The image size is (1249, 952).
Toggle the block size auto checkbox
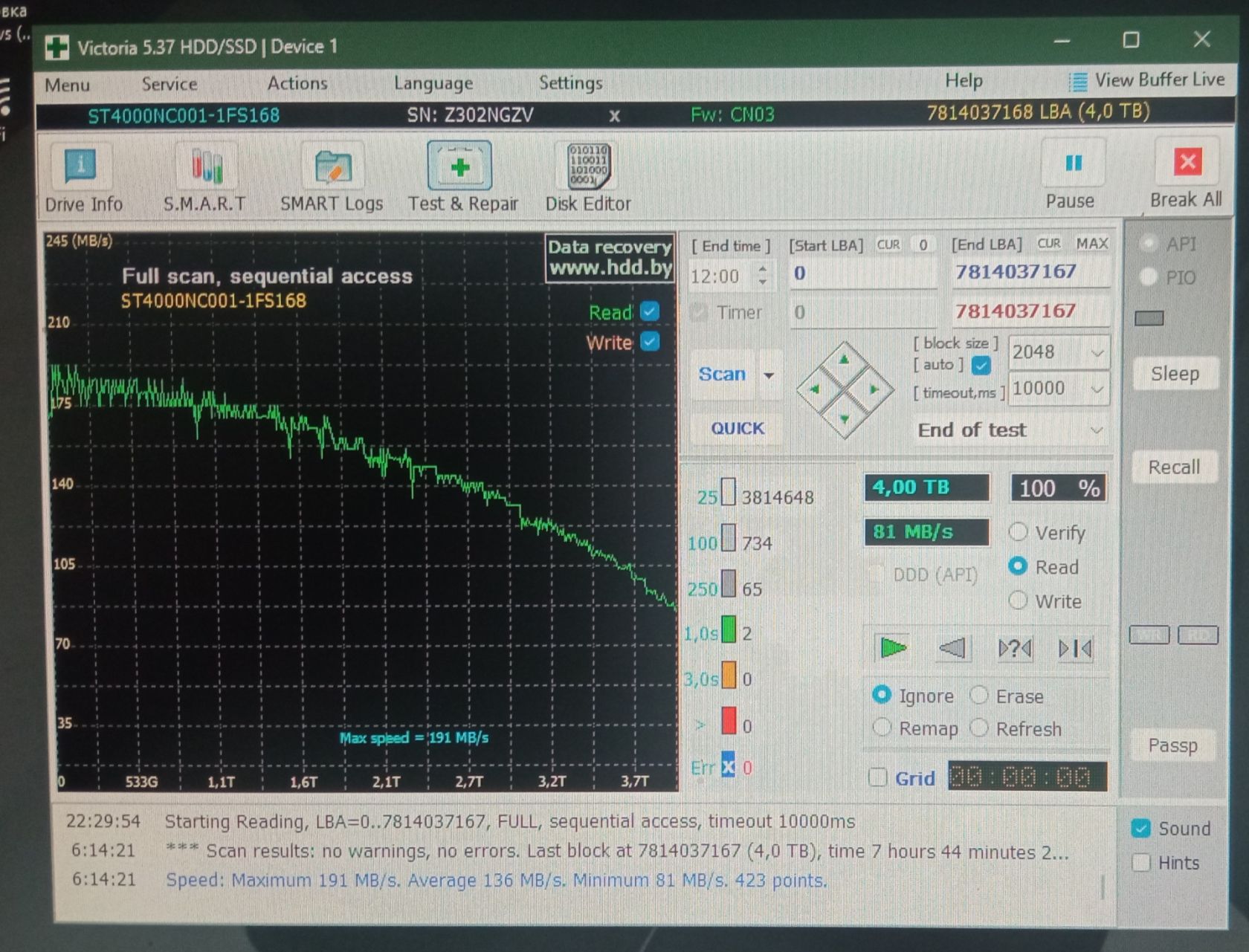(981, 366)
